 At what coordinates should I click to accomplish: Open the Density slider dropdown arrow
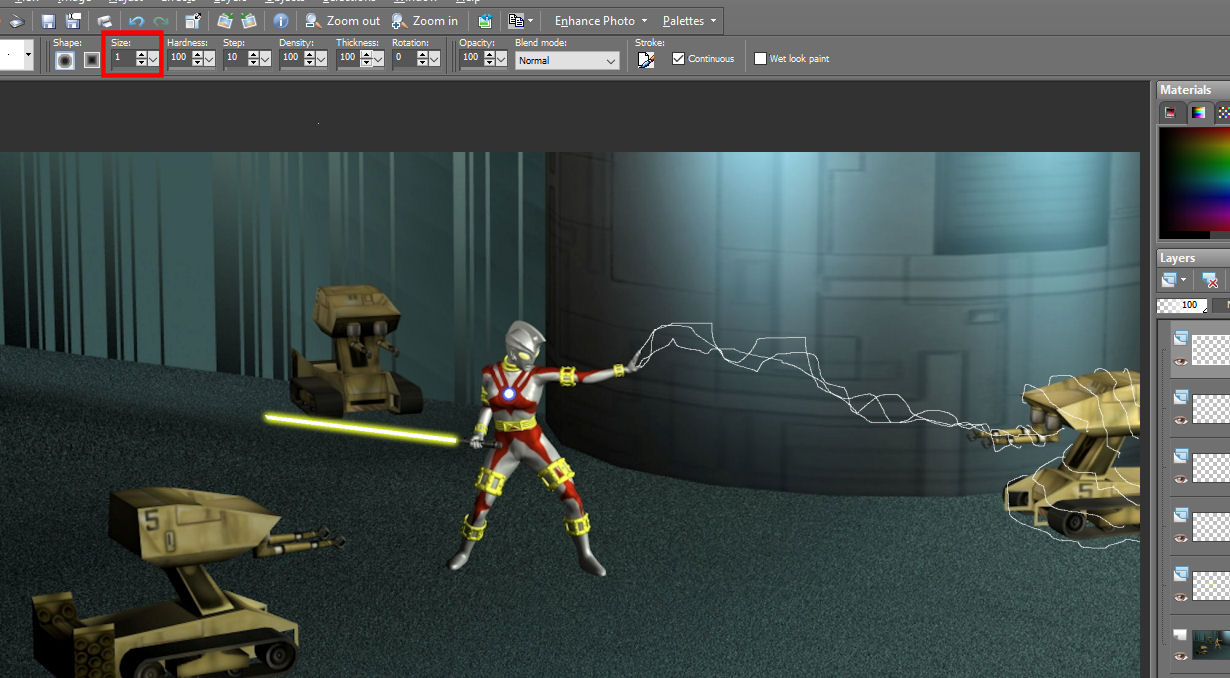321,59
